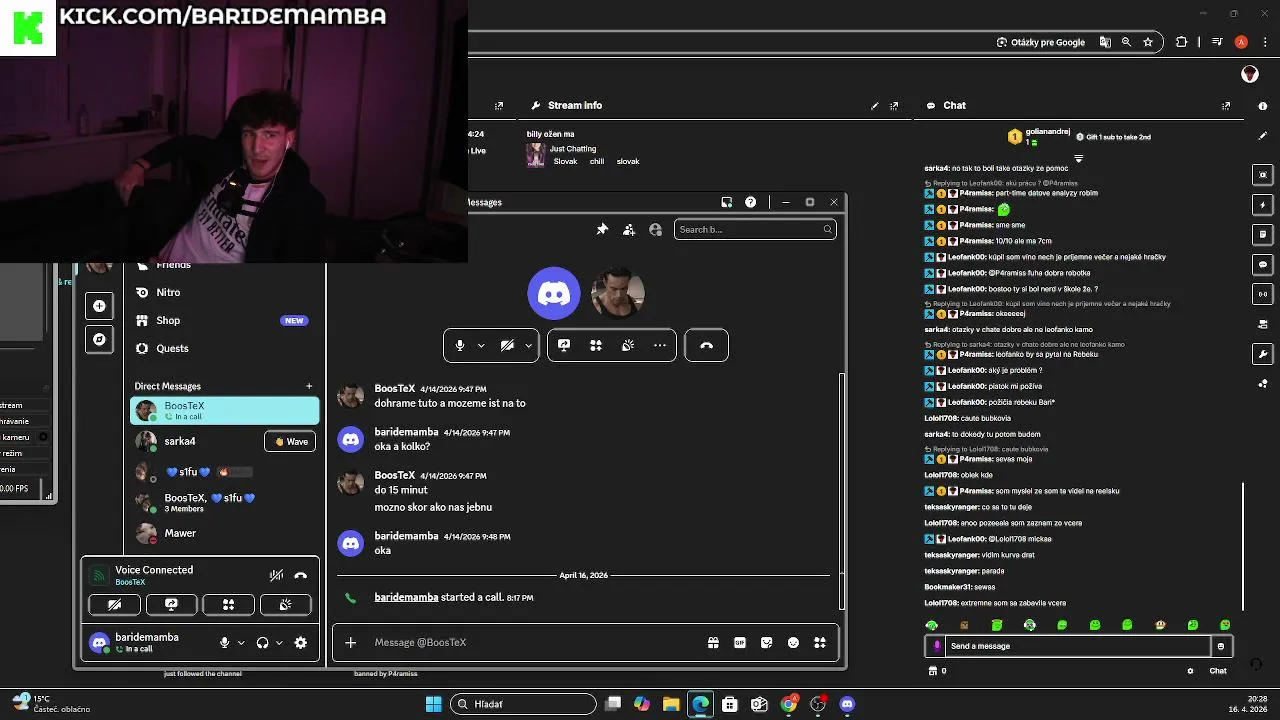Screen dimensions: 1280x720
Task: Create a new direct message with plus
Action: click(309, 386)
